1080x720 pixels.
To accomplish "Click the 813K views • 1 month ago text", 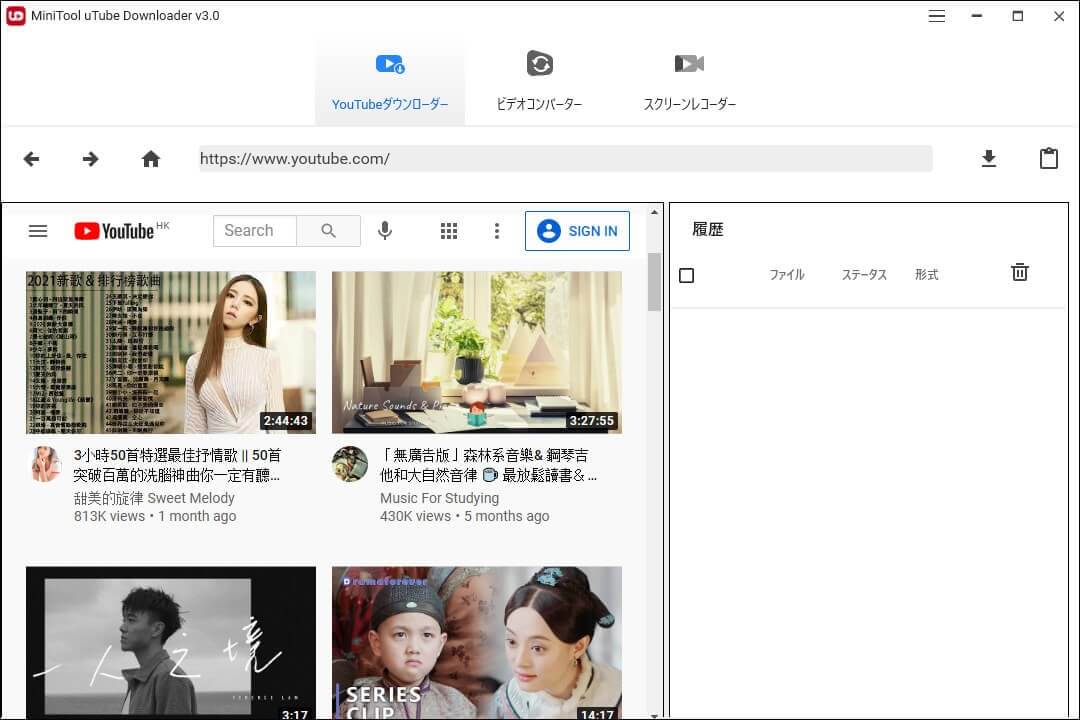I will pyautogui.click(x=155, y=516).
